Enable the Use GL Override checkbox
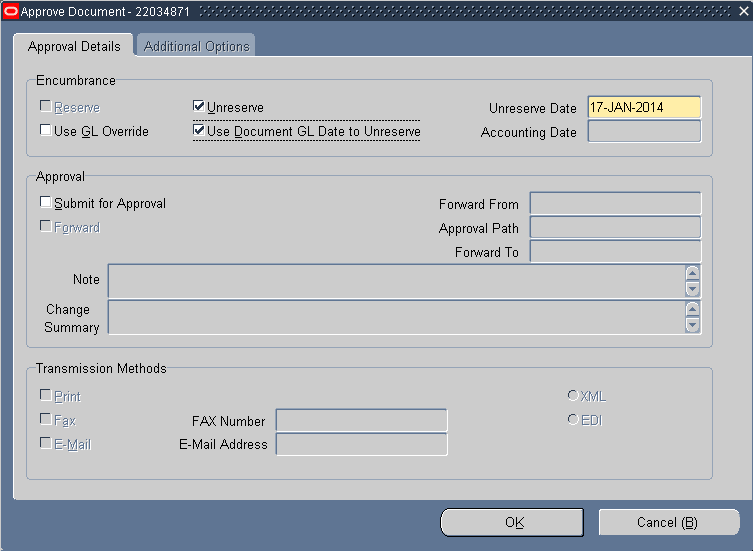This screenshot has height=551, width=753. point(46,130)
